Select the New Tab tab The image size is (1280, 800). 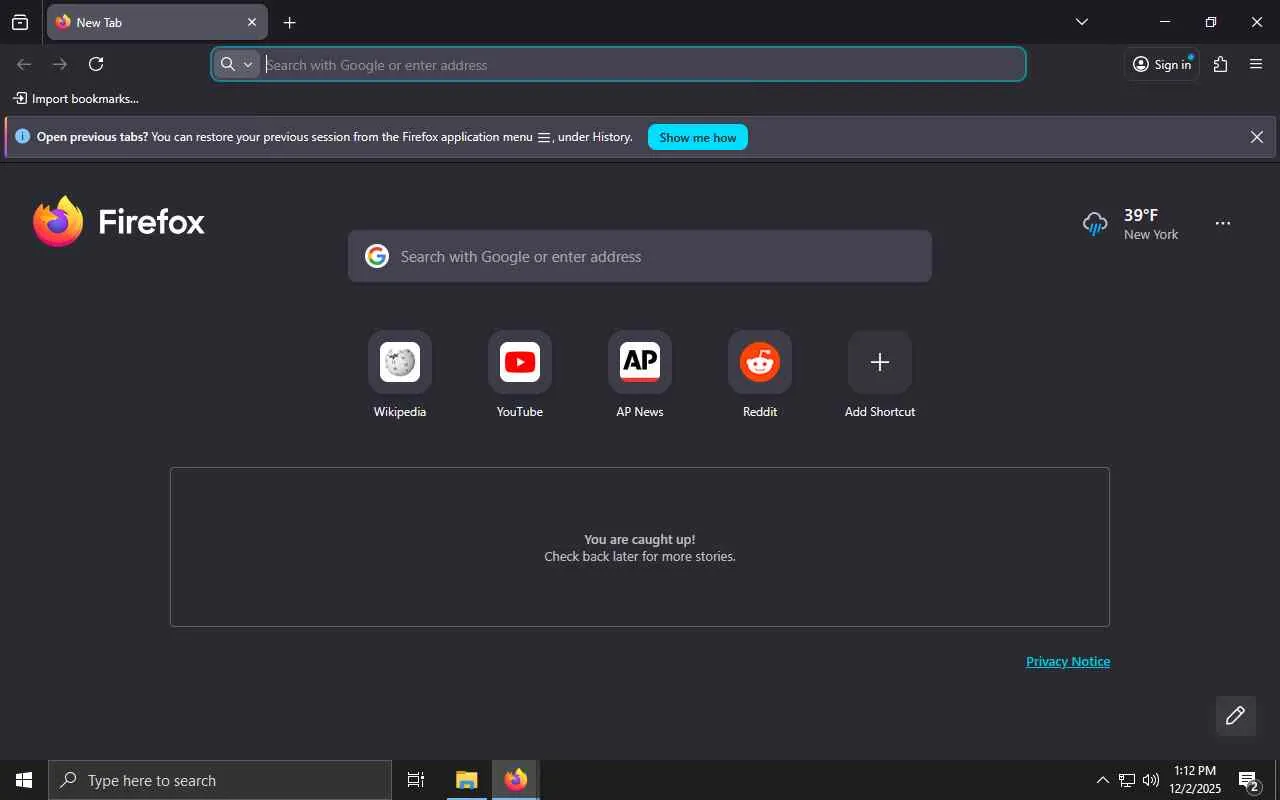[x=157, y=22]
